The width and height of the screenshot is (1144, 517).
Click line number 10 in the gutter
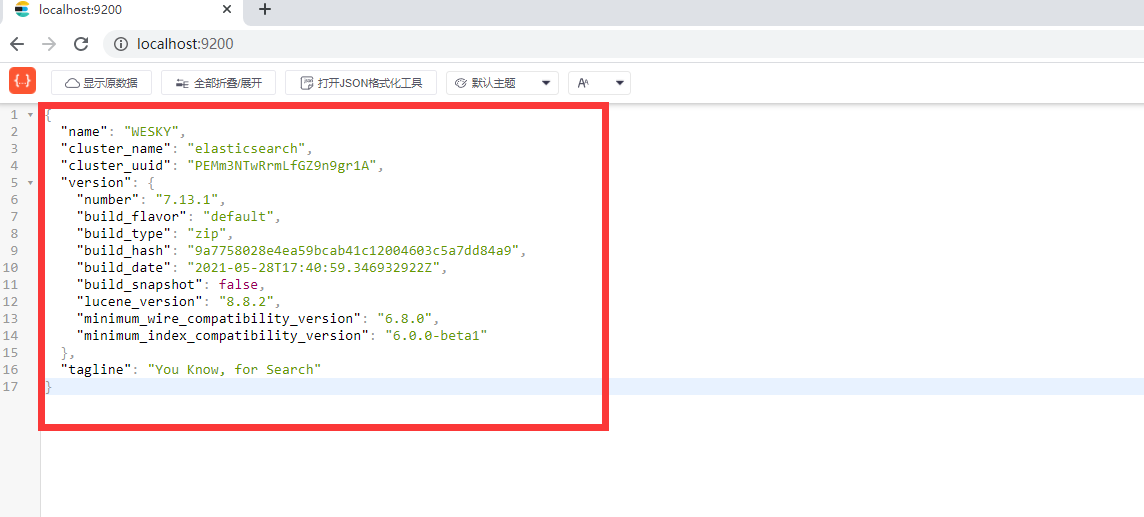10,268
